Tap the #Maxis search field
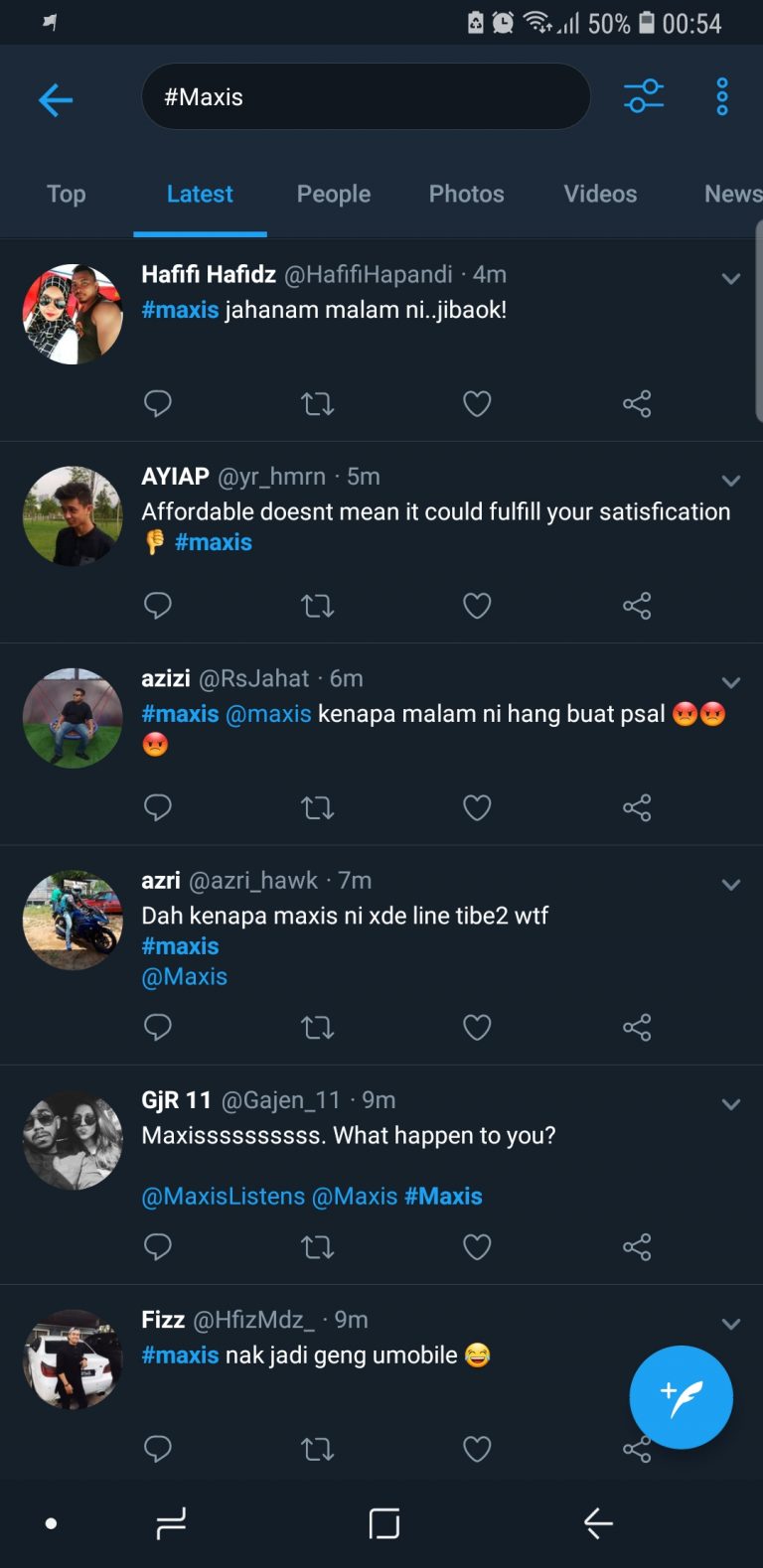The height and width of the screenshot is (1568, 763). (366, 97)
